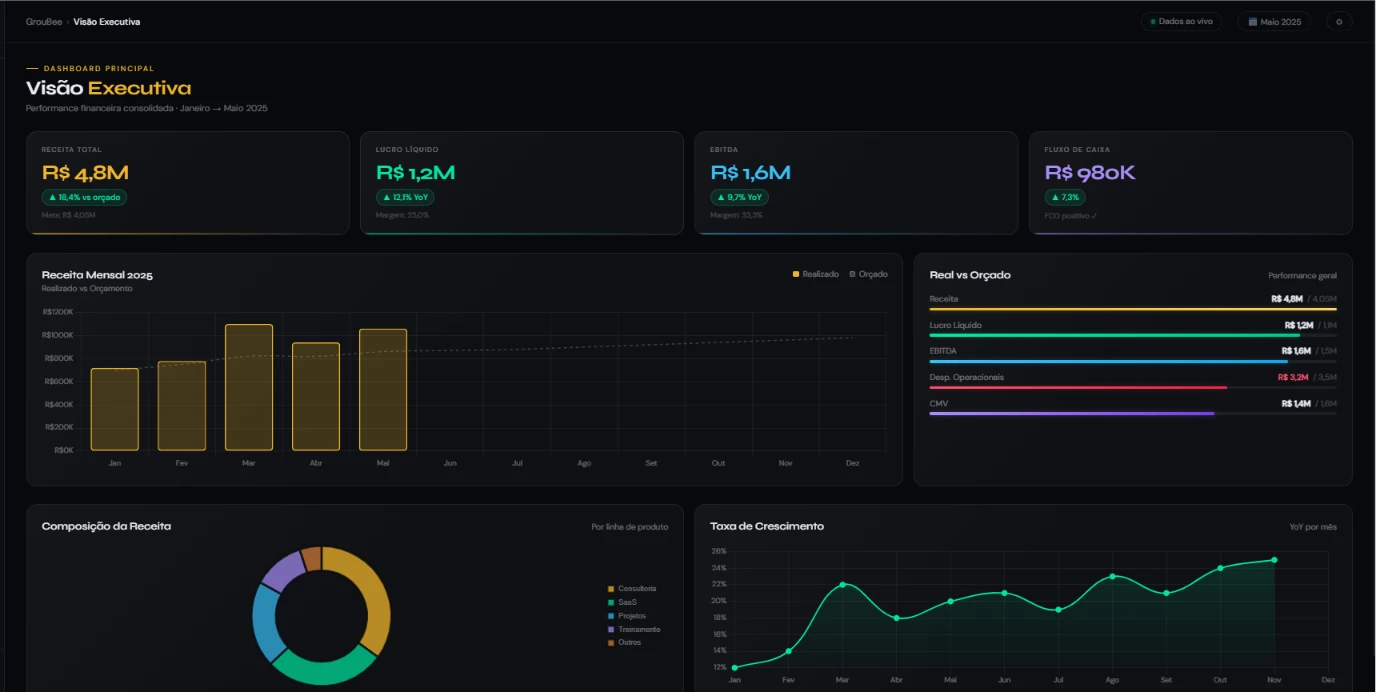Select the Outros legend entry
The image size is (1376, 692).
tap(624, 642)
